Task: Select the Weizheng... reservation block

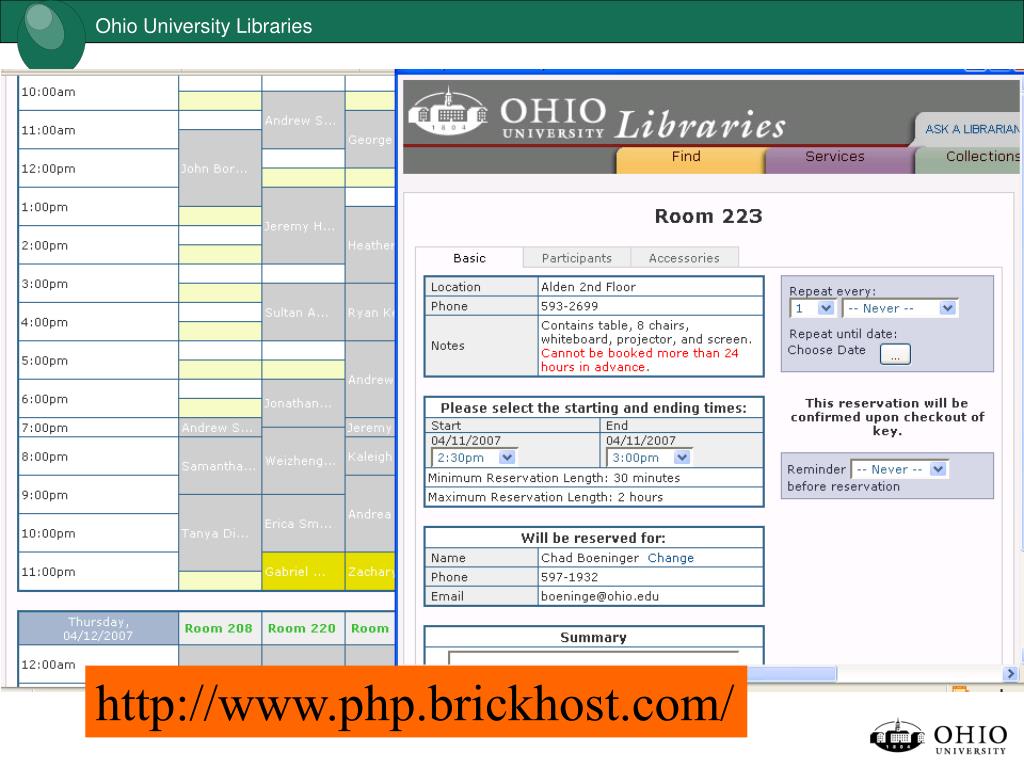Action: [x=303, y=460]
